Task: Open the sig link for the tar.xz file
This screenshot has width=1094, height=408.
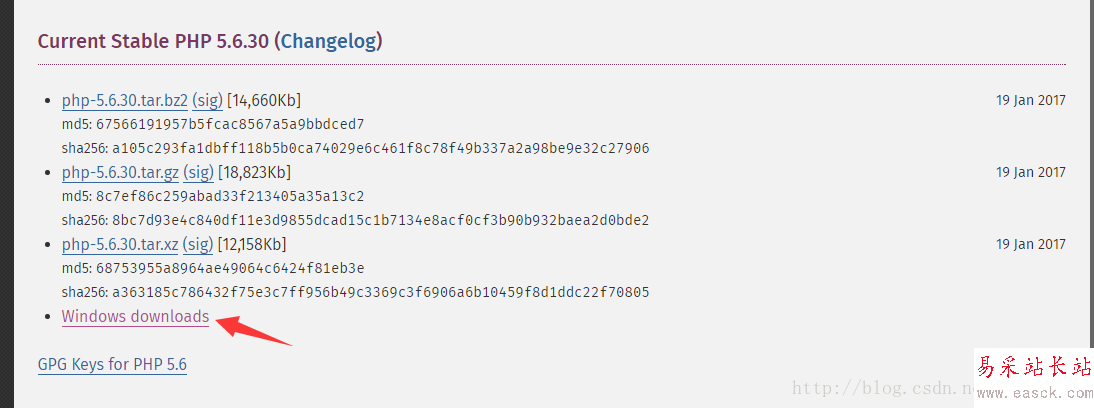Action: (199, 244)
